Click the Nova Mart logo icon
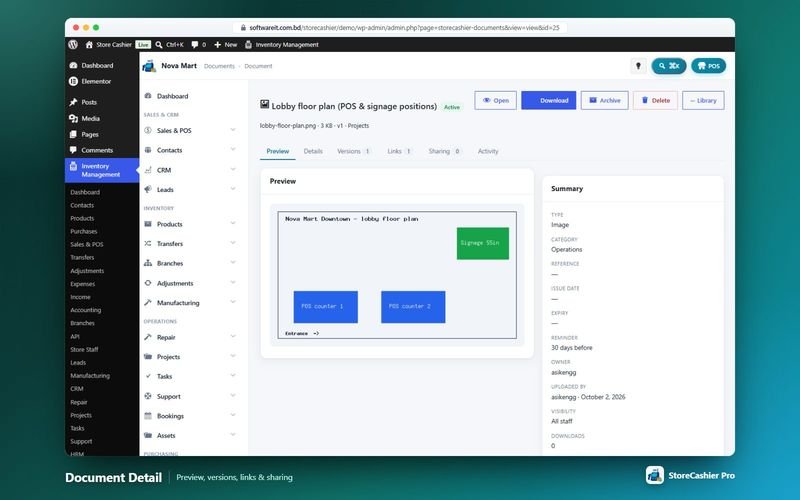This screenshot has width=800, height=500. (x=149, y=66)
